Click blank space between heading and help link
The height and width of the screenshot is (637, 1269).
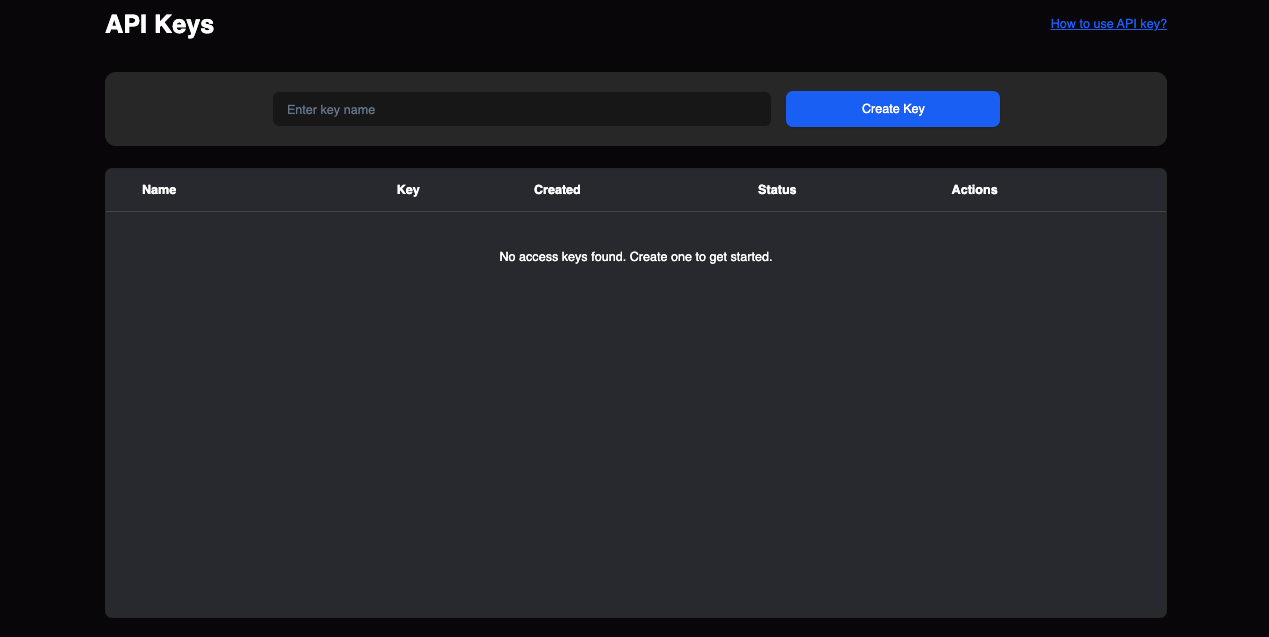pyautogui.click(x=630, y=25)
